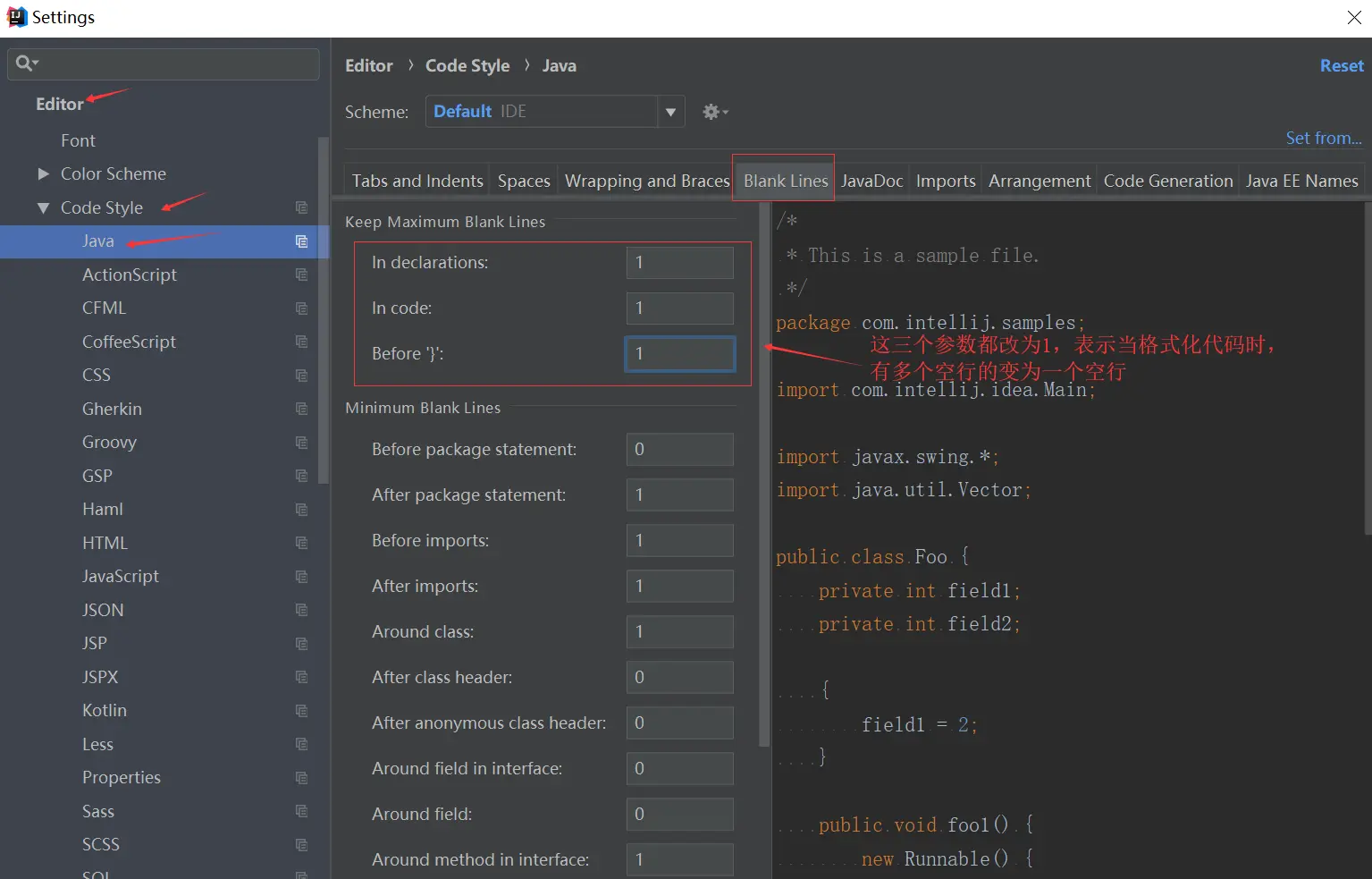Open the Java EE Names tab
The image size is (1372, 879).
pos(1302,181)
